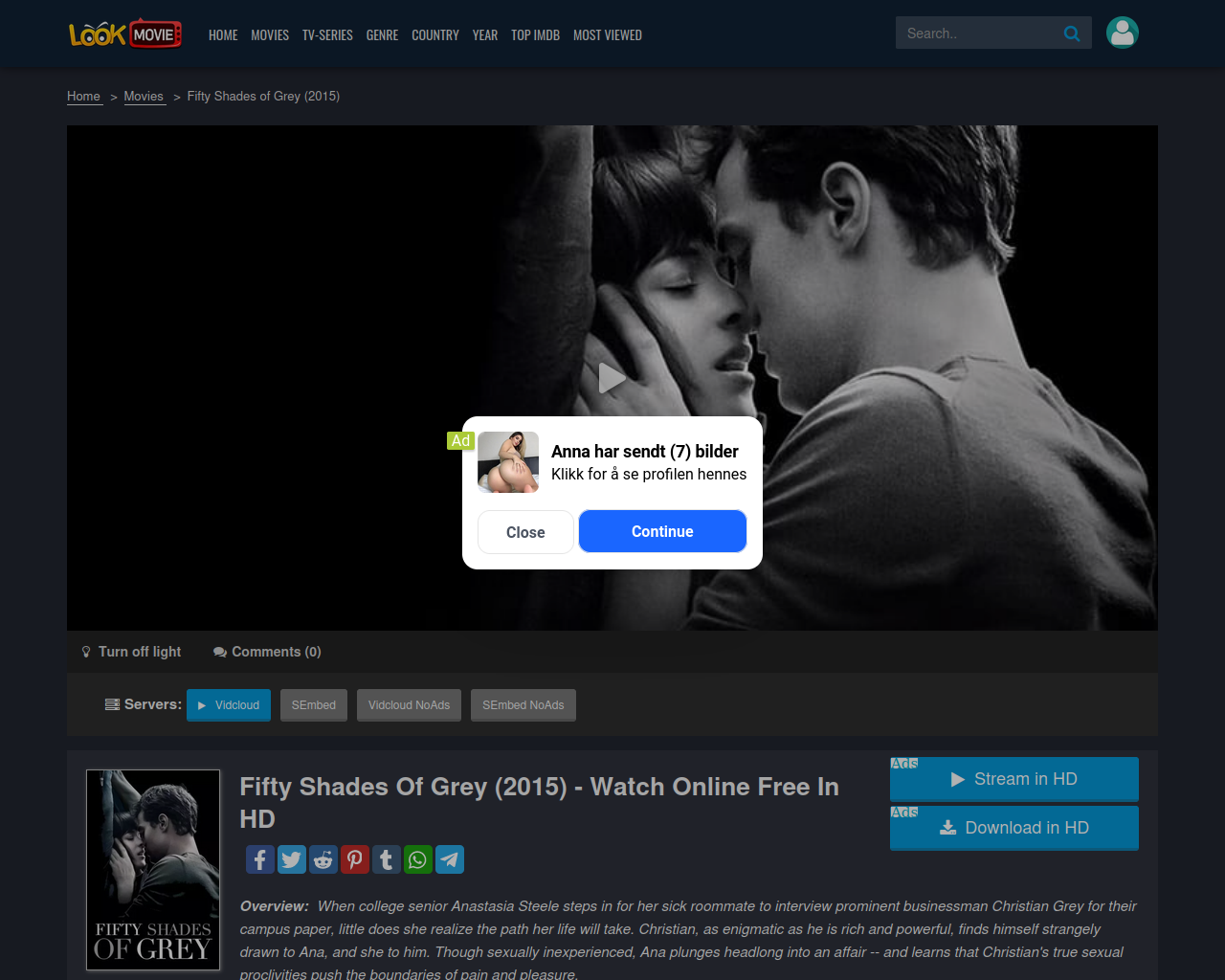The image size is (1225, 980).
Task: Go to MOST VIEWED page
Action: 608,34
